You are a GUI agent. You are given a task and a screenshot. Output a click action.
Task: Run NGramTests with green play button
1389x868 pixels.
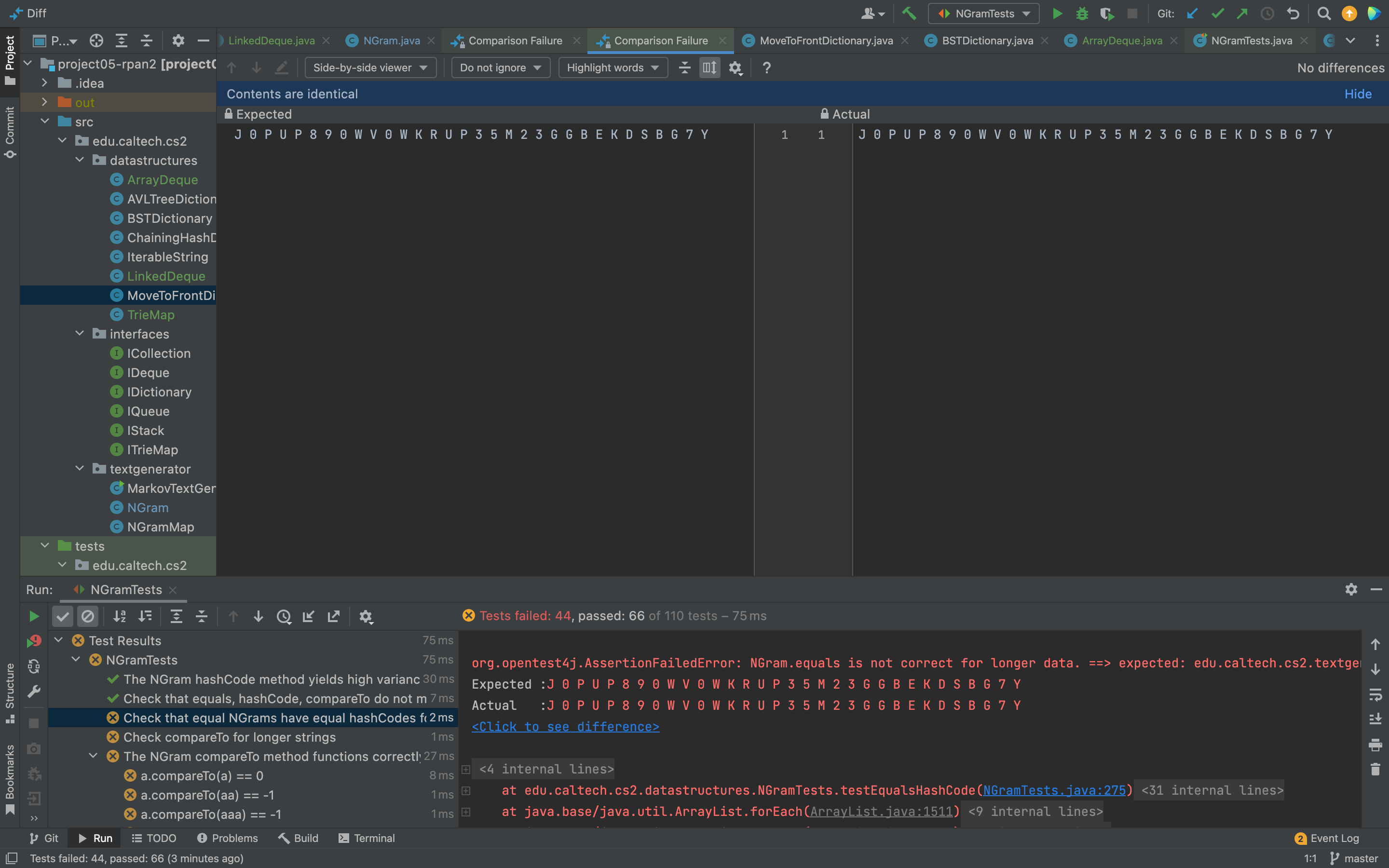pyautogui.click(x=1057, y=13)
